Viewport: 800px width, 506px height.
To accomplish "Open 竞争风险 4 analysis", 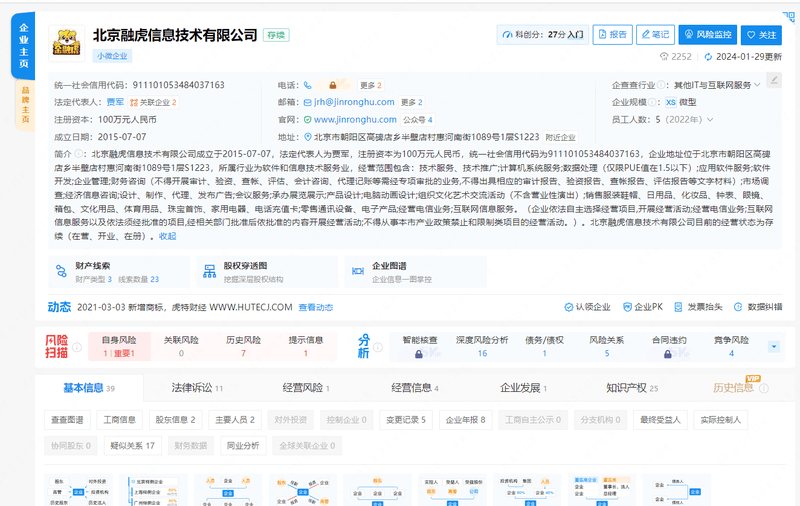I will pyautogui.click(x=731, y=346).
